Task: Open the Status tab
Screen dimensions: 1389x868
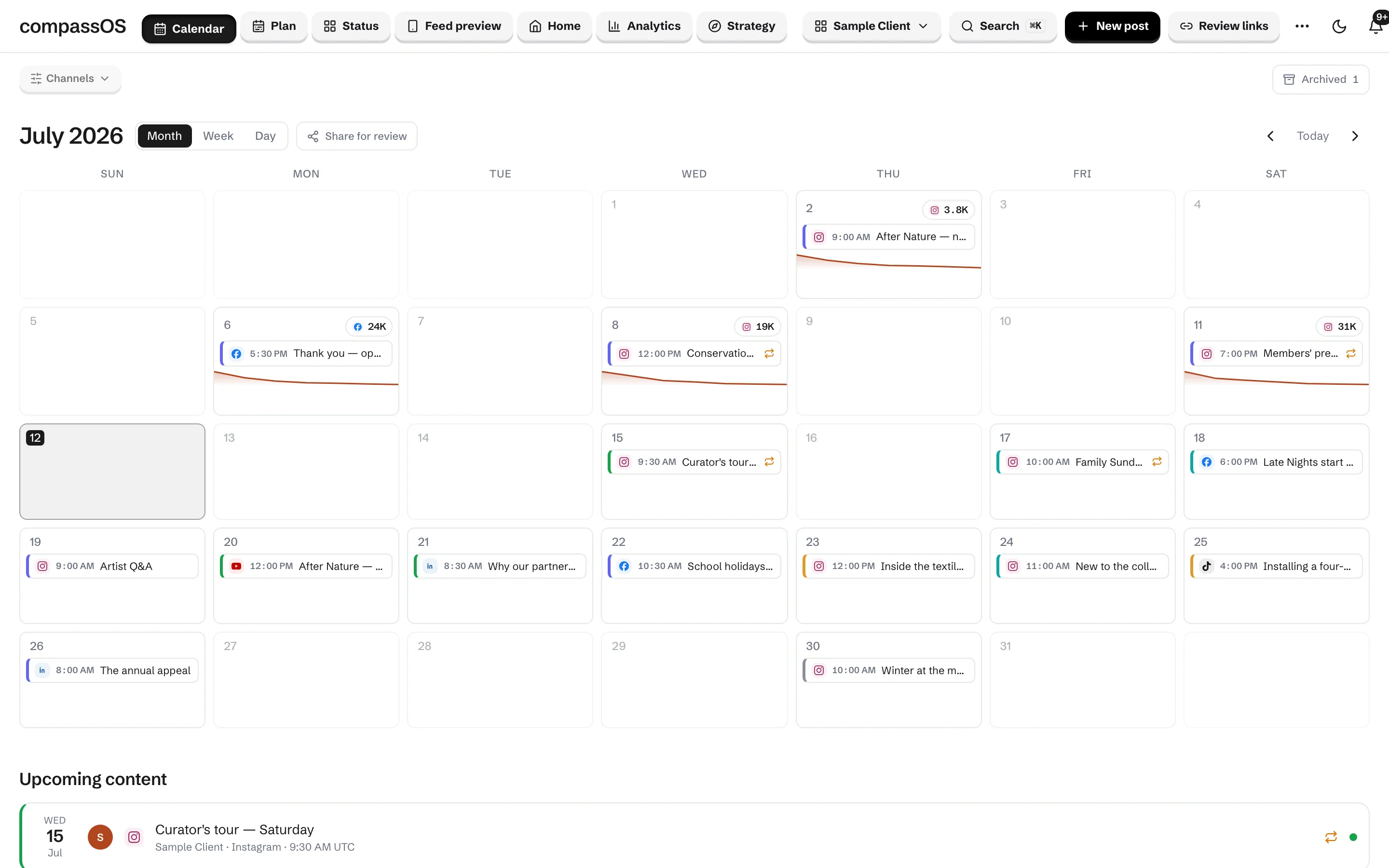Action: pos(351,27)
